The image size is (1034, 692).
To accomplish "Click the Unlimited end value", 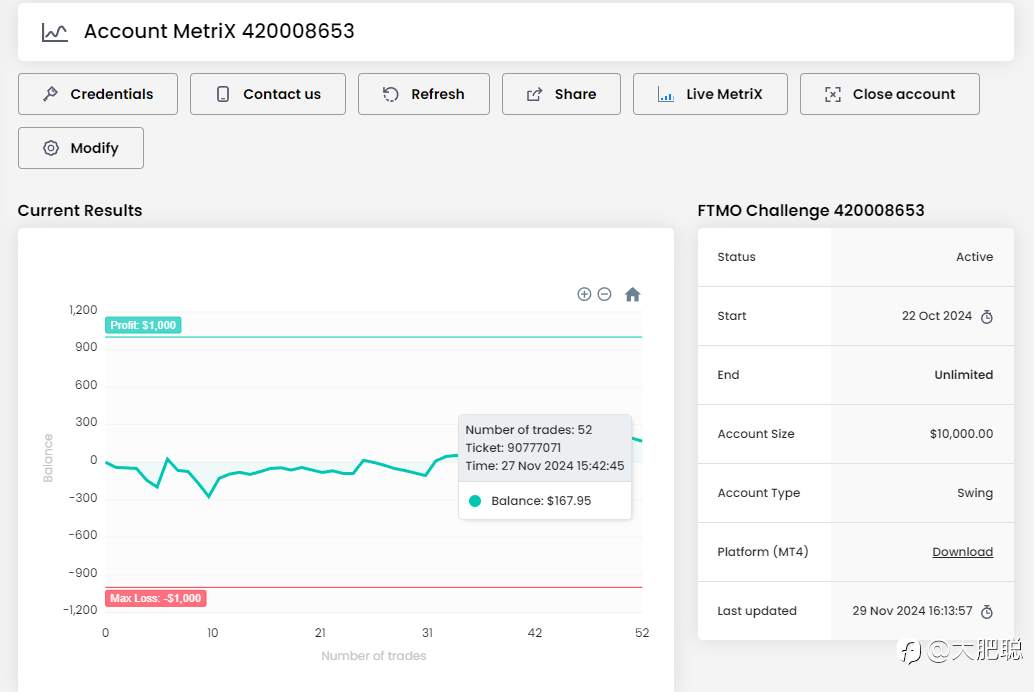I will (x=963, y=375).
